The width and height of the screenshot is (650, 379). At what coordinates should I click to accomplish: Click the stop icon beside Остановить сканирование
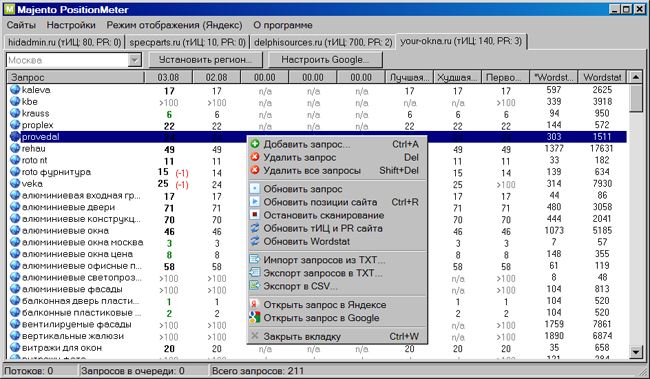255,215
